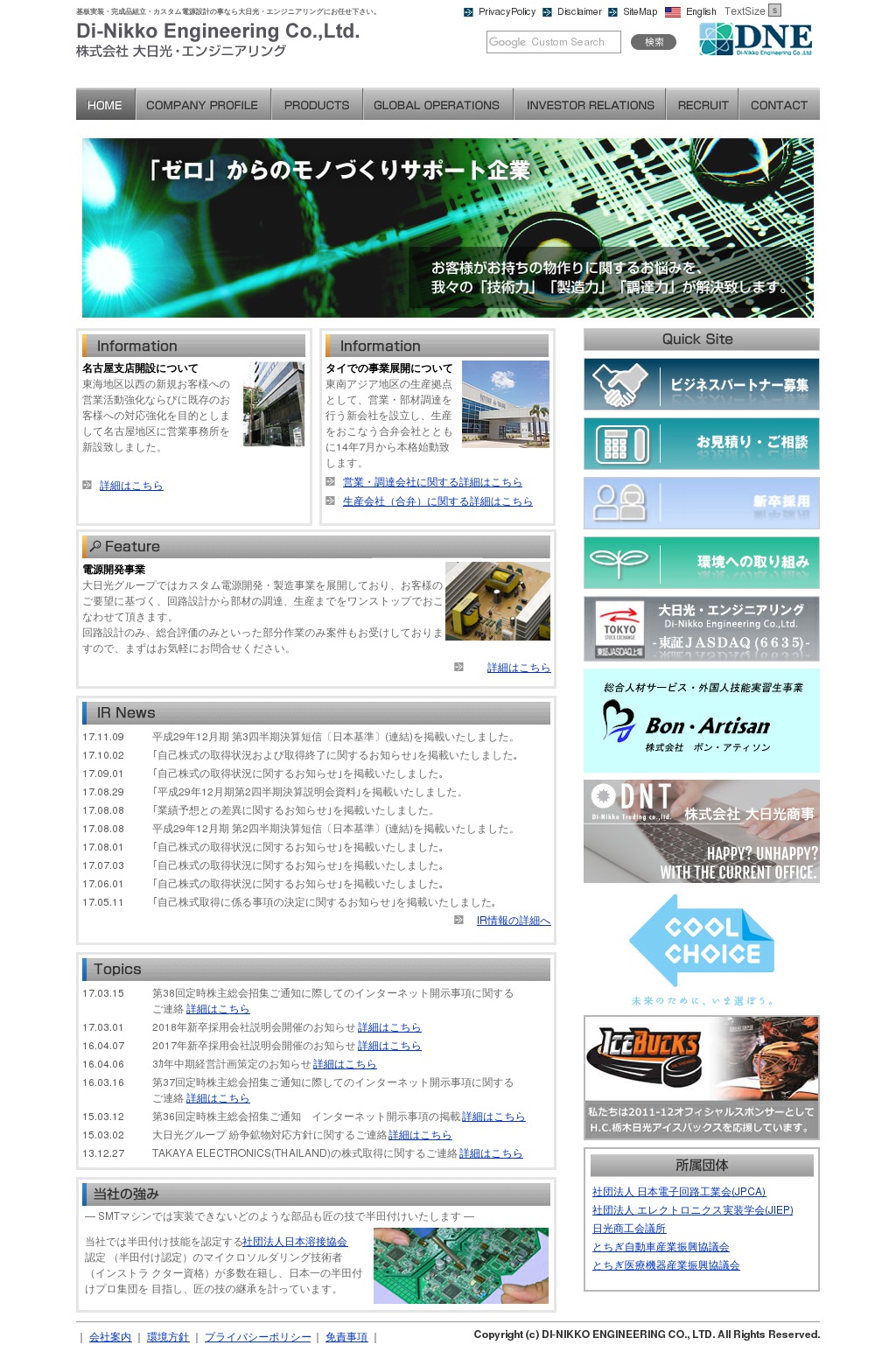The width and height of the screenshot is (896, 1345).
Task: Open the footer 会社案内 link
Action: coord(110,1337)
